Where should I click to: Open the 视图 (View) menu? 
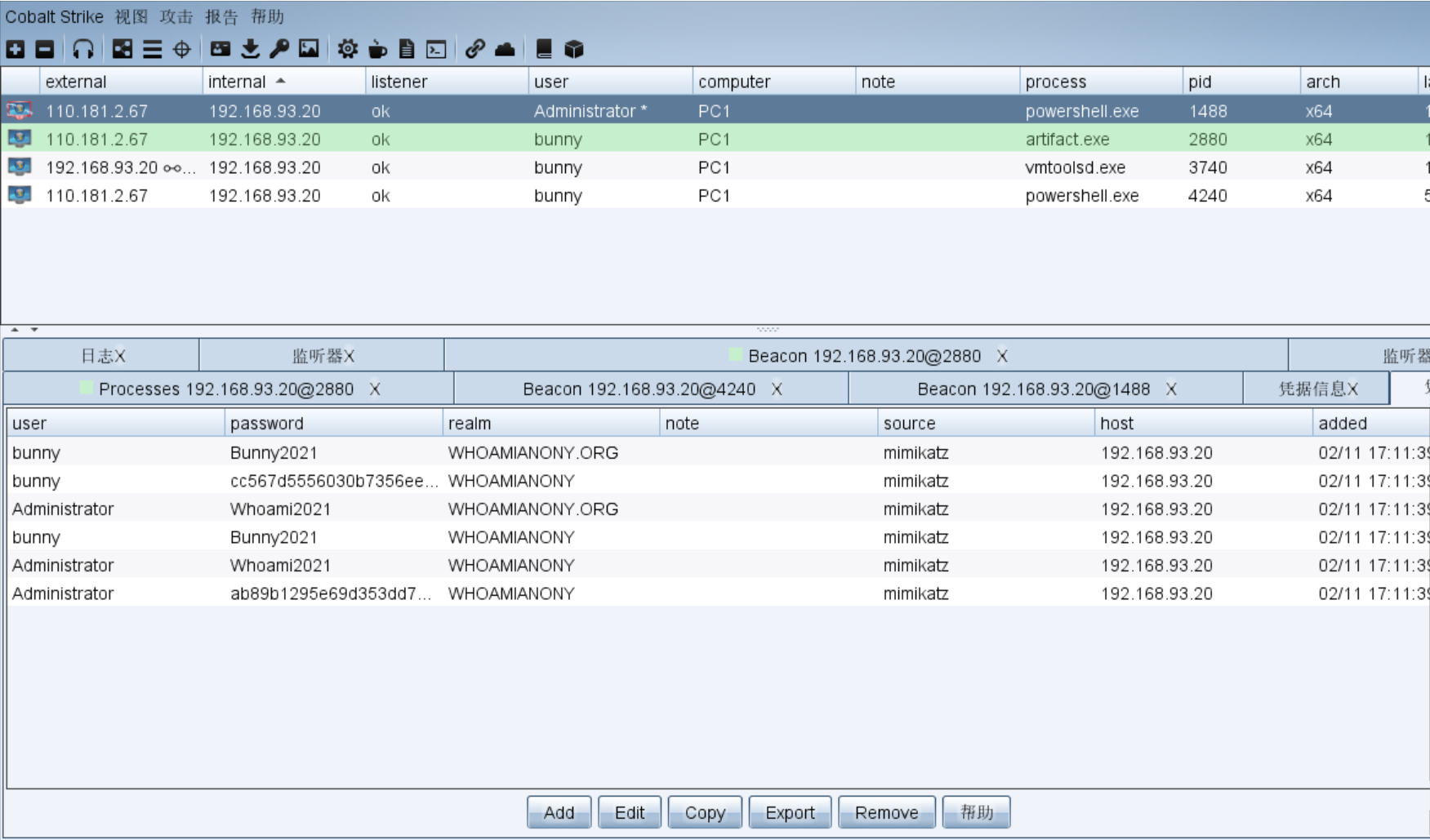point(131,16)
